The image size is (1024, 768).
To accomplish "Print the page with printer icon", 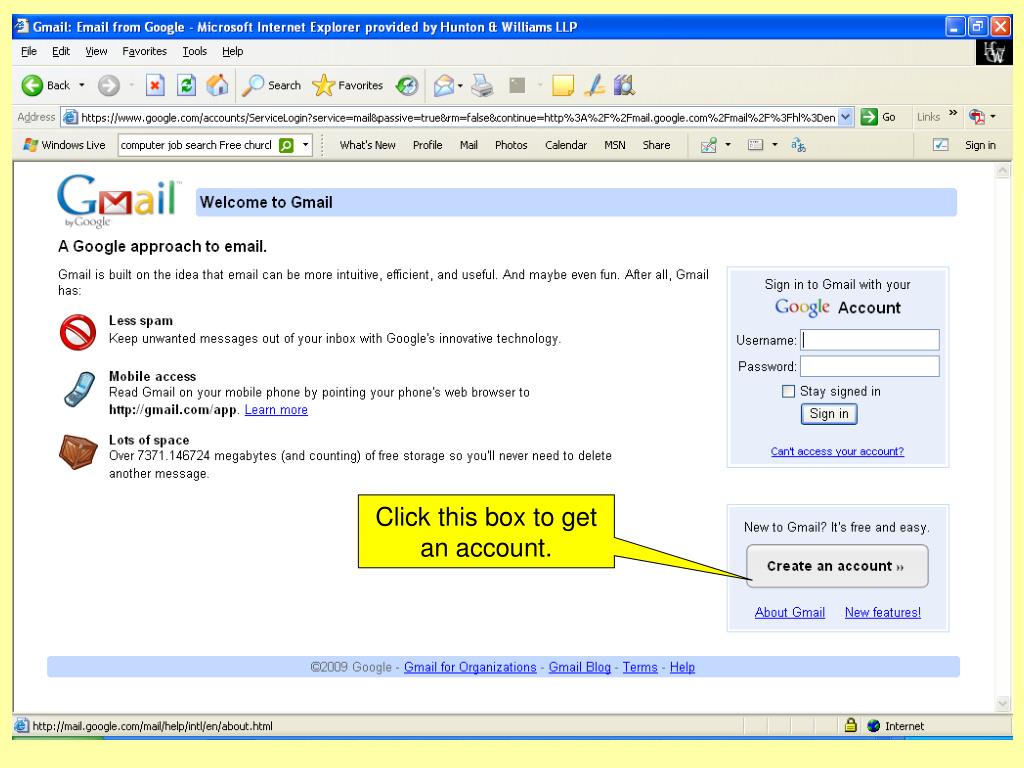I will 482,86.
